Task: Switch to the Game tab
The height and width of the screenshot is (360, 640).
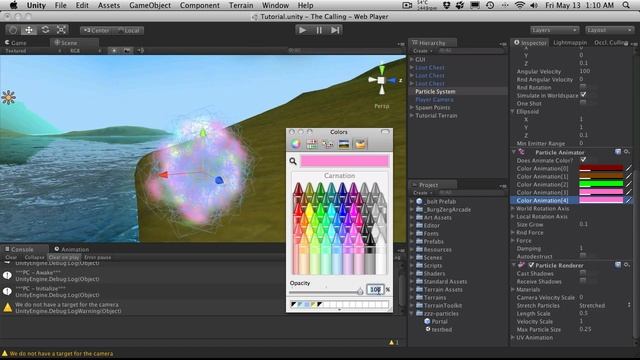Action: click(16, 43)
